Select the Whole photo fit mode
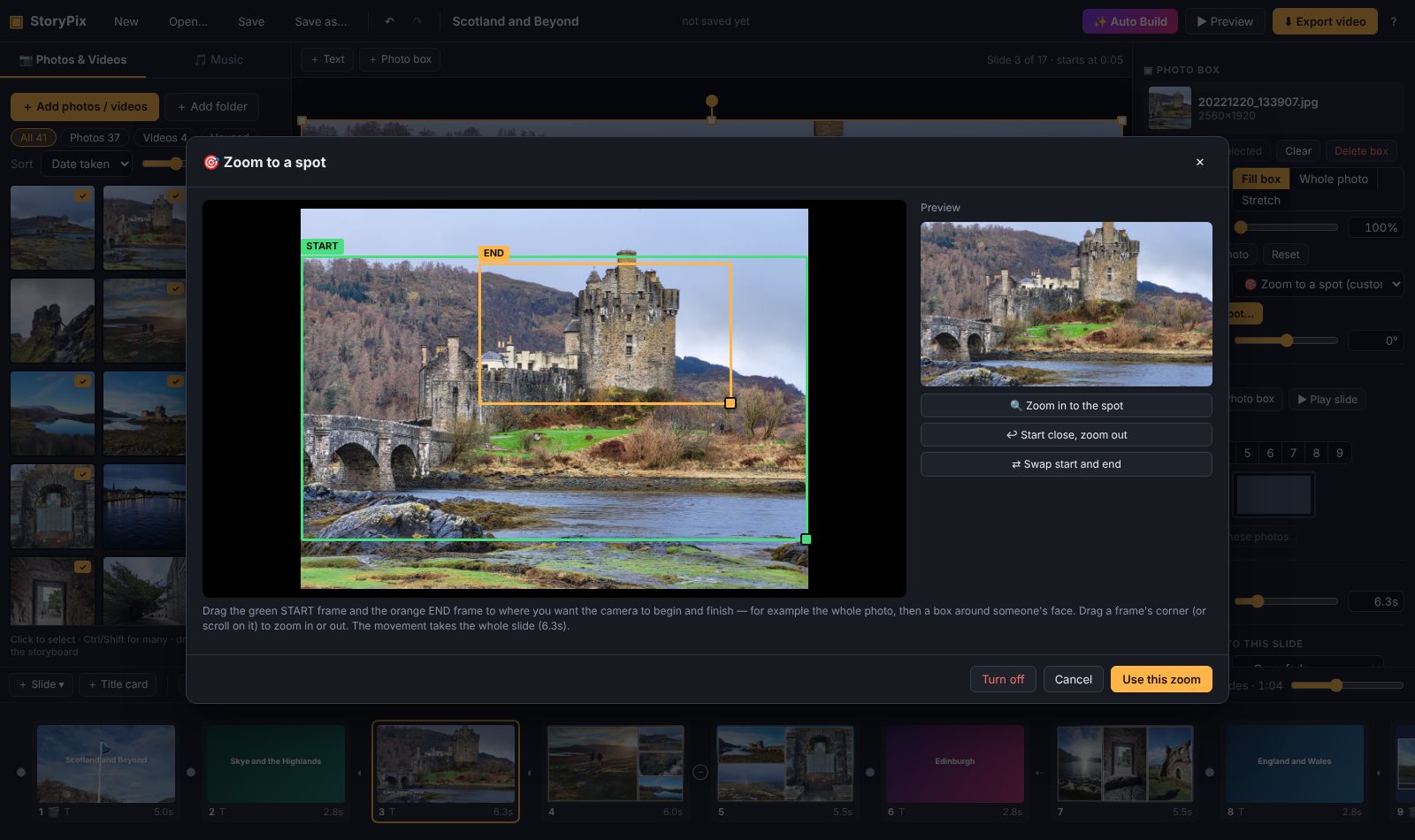1415x840 pixels. (x=1333, y=179)
